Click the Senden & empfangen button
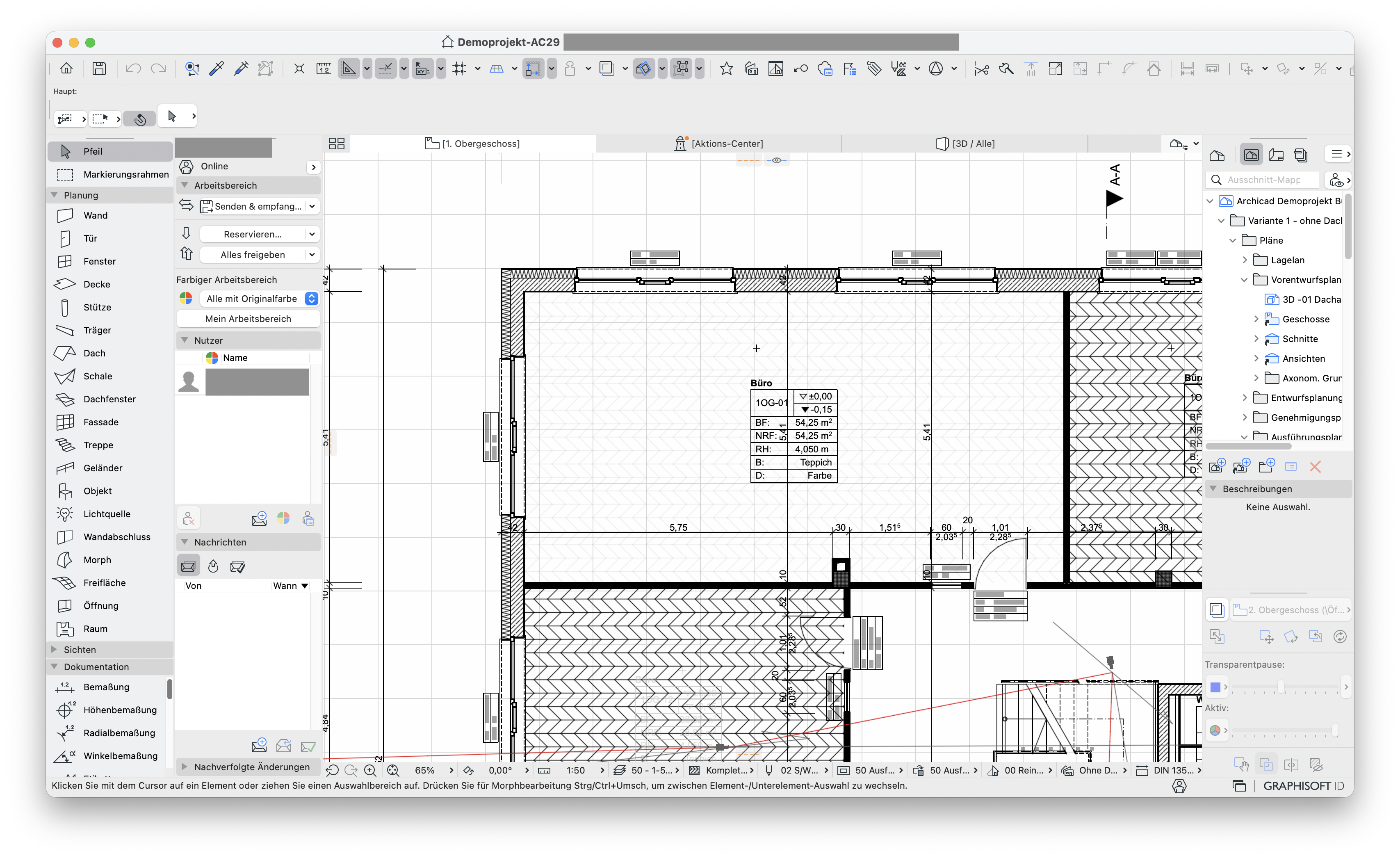This screenshot has height=858, width=1400. tap(252, 206)
